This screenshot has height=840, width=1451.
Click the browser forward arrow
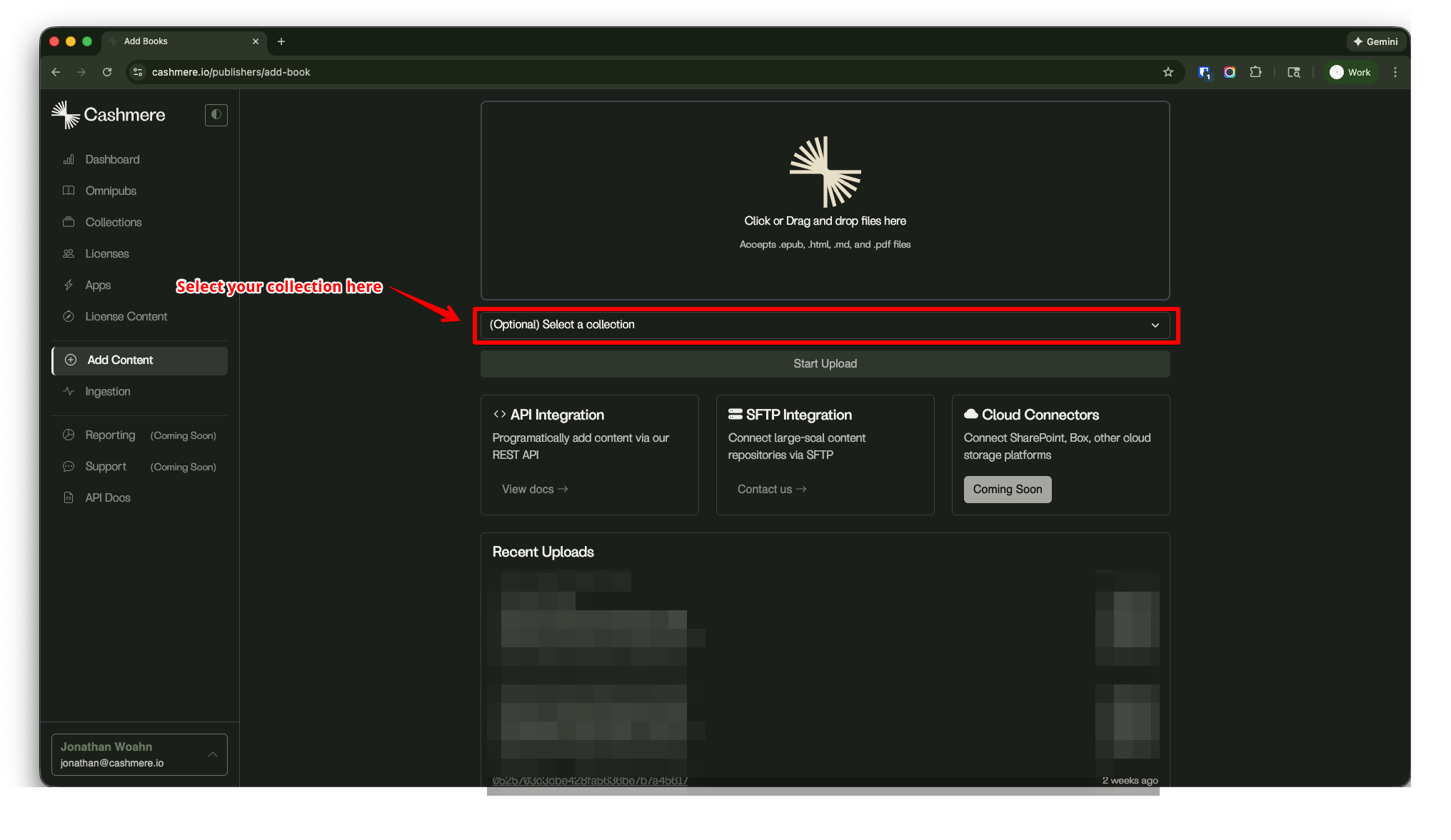[x=81, y=72]
